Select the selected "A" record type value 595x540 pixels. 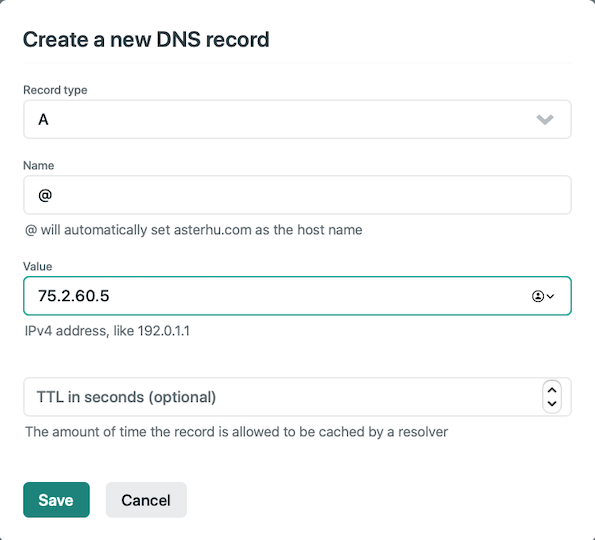click(x=43, y=120)
